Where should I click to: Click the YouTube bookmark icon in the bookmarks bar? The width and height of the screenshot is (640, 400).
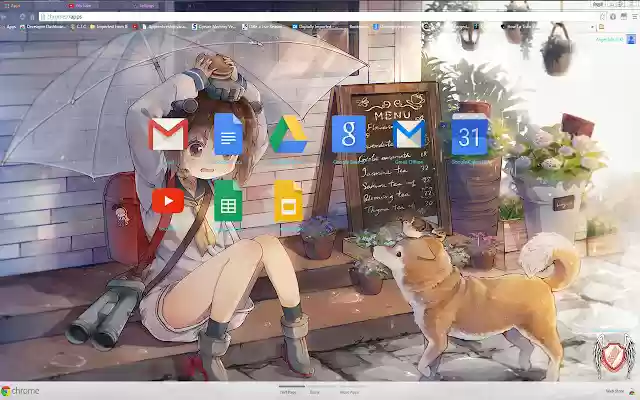coord(135,27)
